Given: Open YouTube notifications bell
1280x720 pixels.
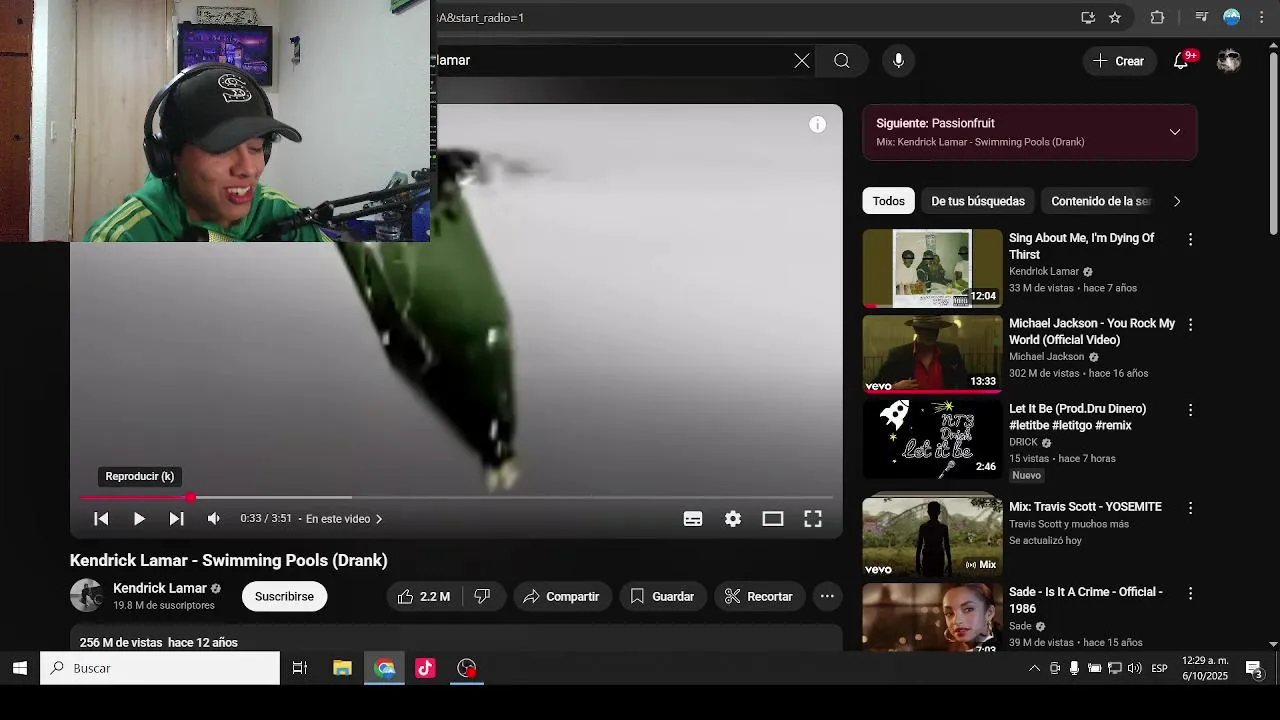Looking at the screenshot, I should (1181, 61).
